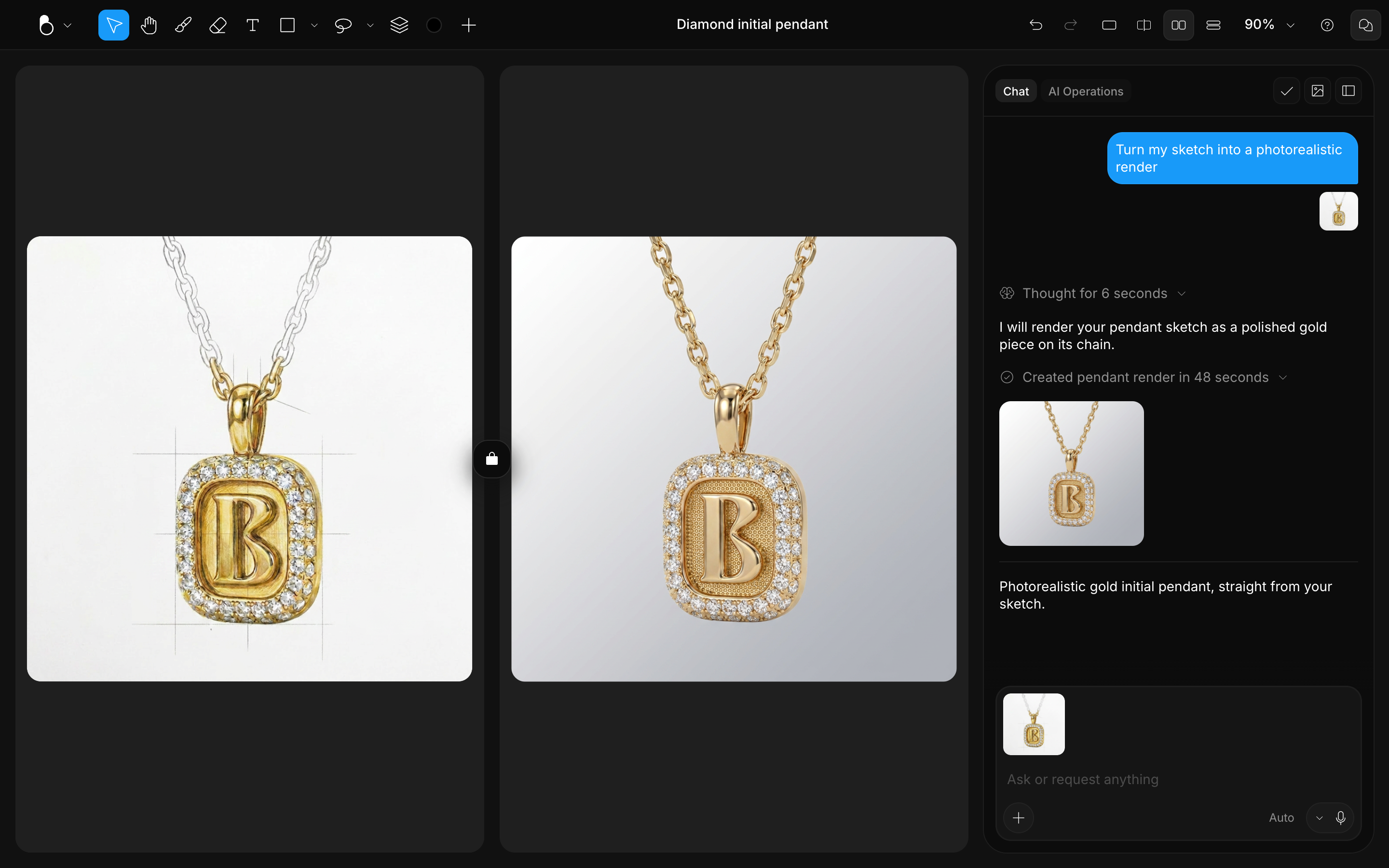Switch to side-by-side two-pane view

(1178, 25)
